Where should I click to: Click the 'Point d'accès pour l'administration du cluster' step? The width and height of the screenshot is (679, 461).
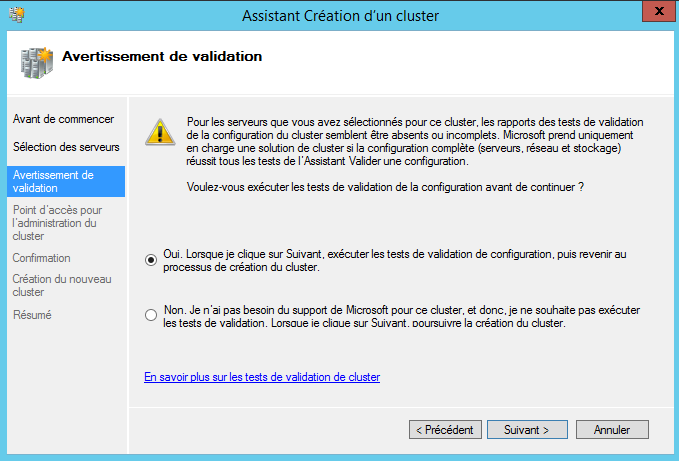click(57, 223)
